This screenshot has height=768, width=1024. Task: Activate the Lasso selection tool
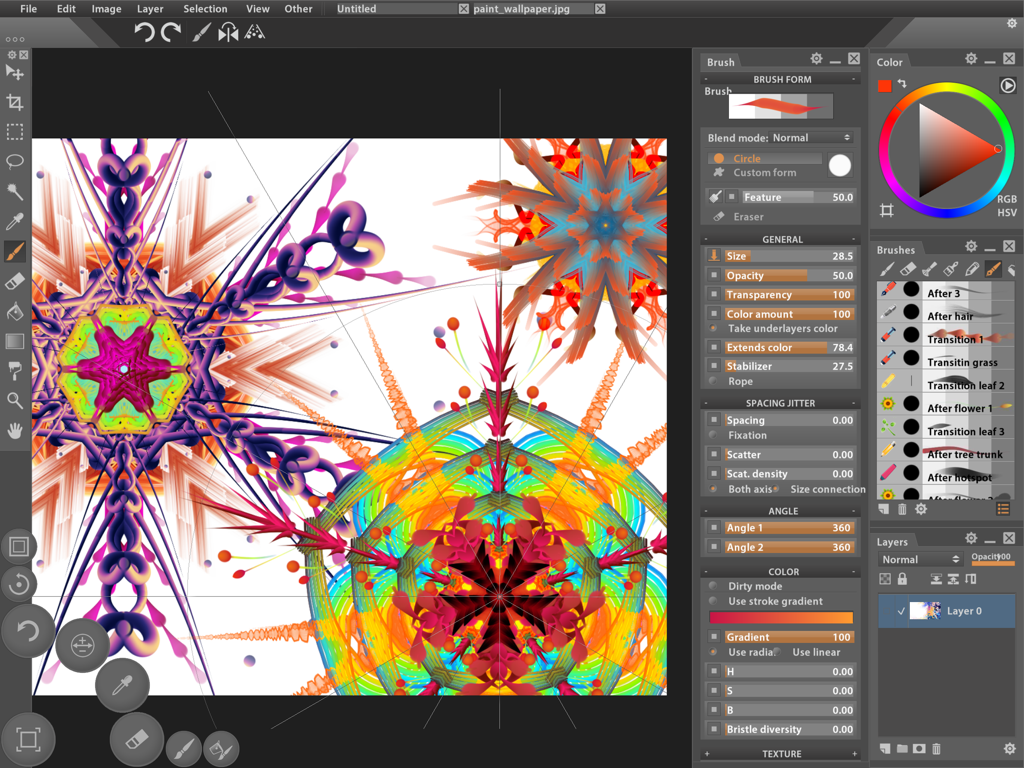[x=15, y=162]
